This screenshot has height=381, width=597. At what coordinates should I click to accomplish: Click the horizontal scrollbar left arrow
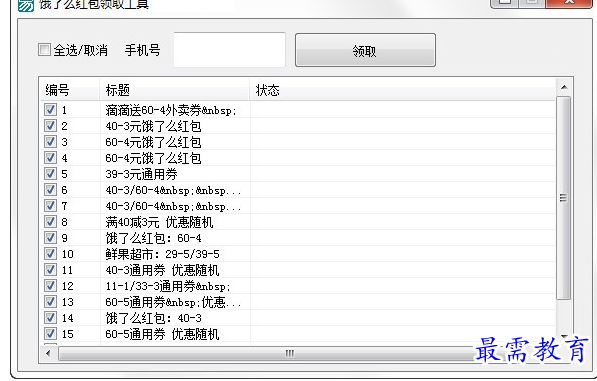(x=48, y=353)
